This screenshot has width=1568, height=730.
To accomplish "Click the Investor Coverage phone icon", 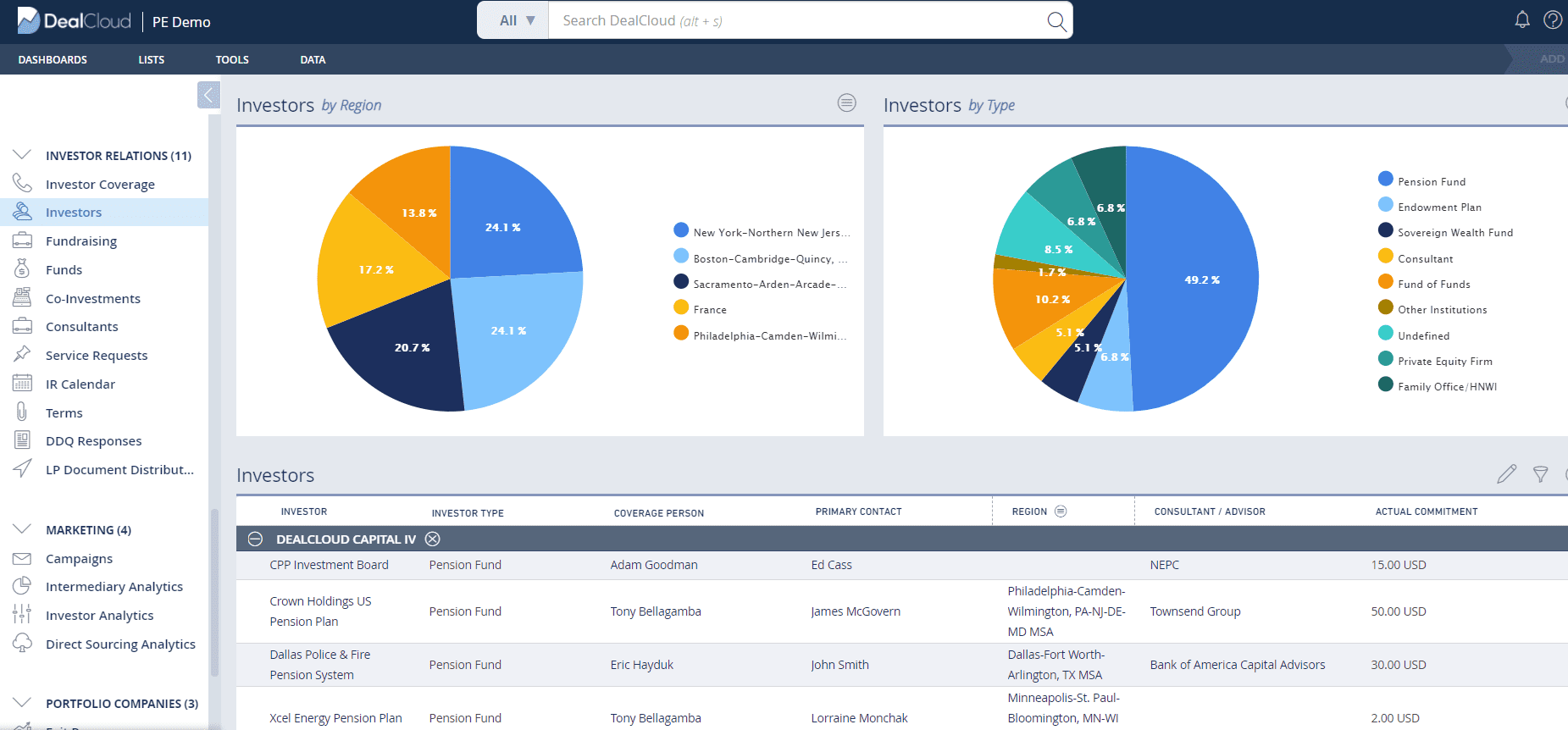I will pyautogui.click(x=22, y=183).
